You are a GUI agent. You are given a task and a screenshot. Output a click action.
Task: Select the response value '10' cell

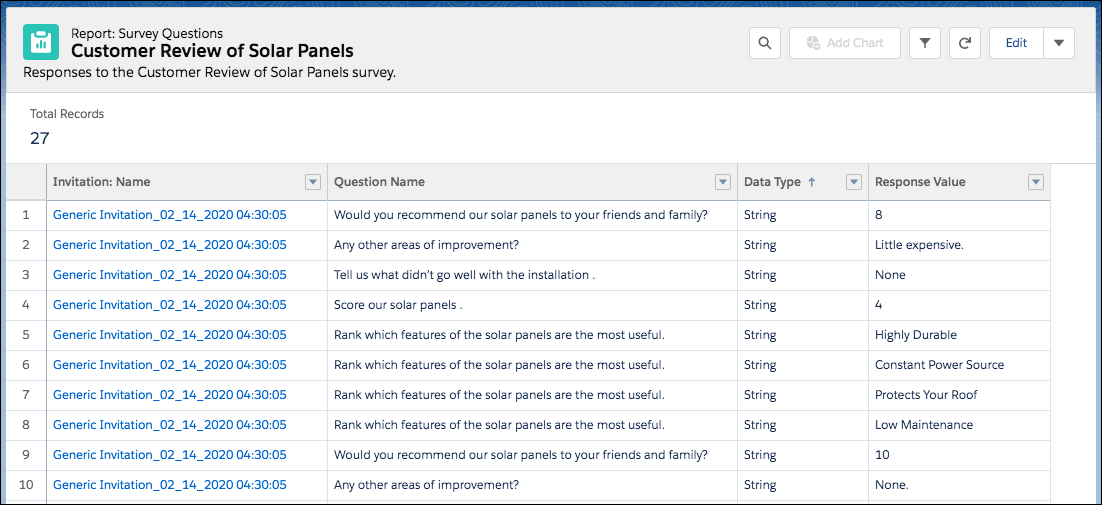[959, 454]
